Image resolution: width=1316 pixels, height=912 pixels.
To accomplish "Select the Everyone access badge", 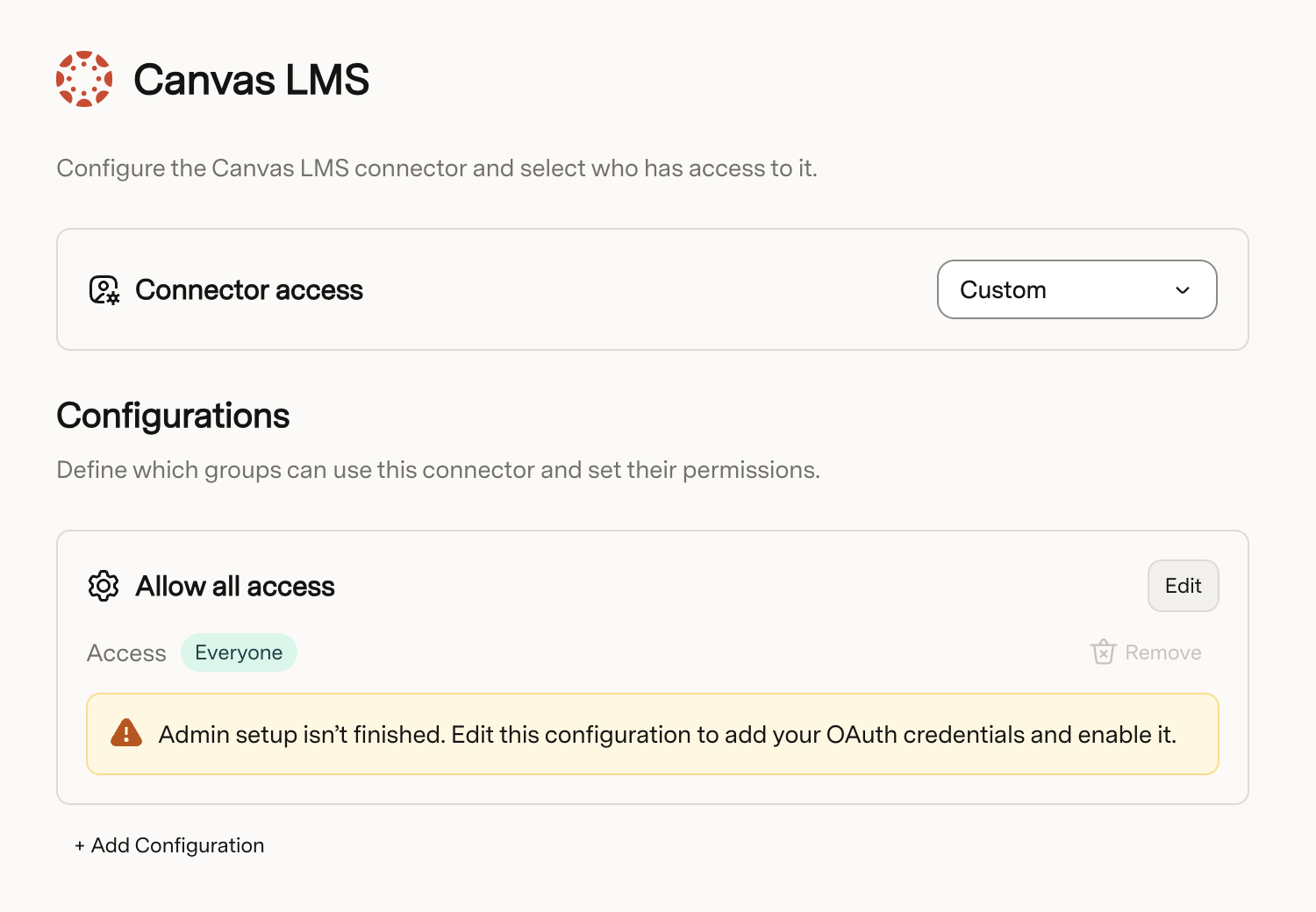I will point(239,652).
